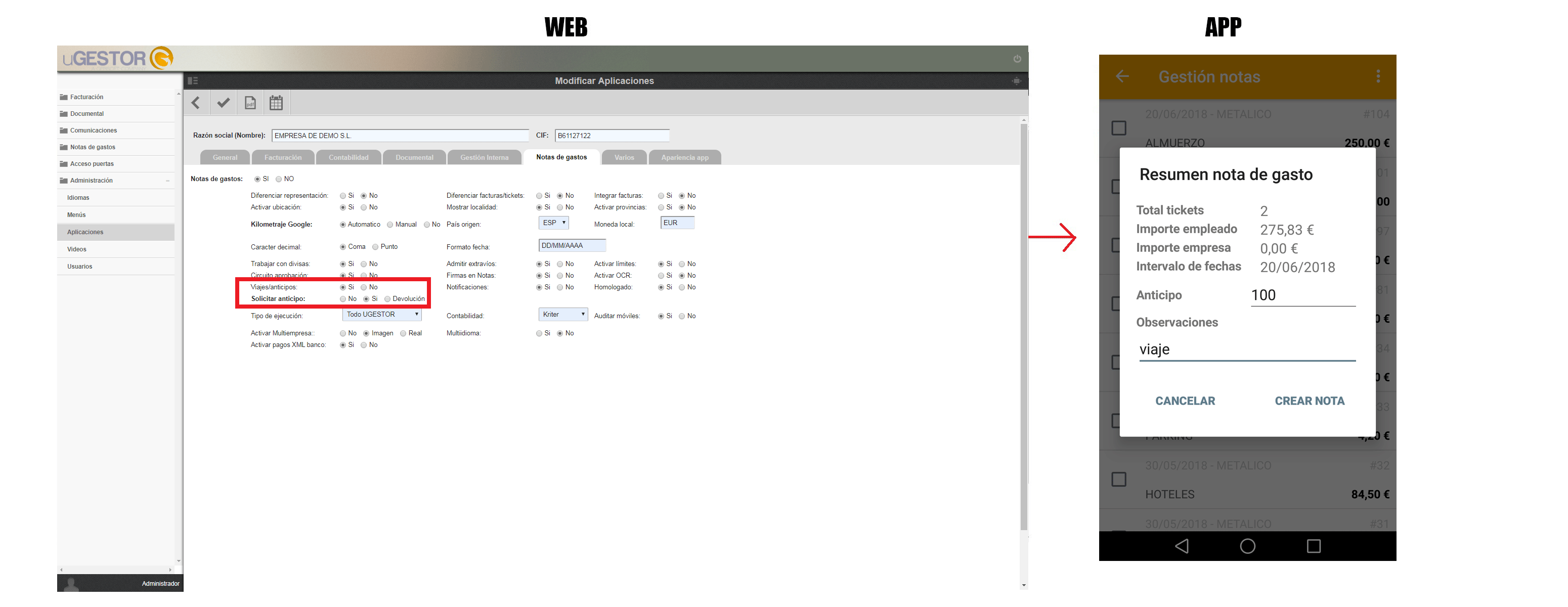1568x607 pixels.
Task: Select Menús in the sidebar
Action: pyautogui.click(x=116, y=215)
